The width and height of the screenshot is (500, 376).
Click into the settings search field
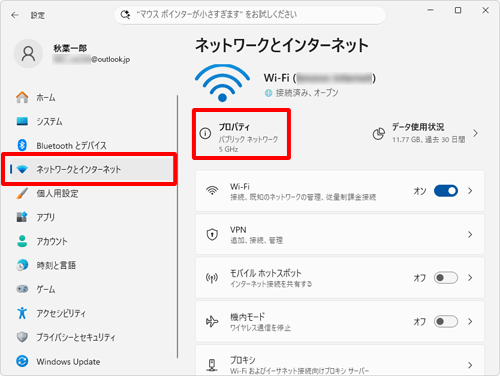click(x=250, y=15)
